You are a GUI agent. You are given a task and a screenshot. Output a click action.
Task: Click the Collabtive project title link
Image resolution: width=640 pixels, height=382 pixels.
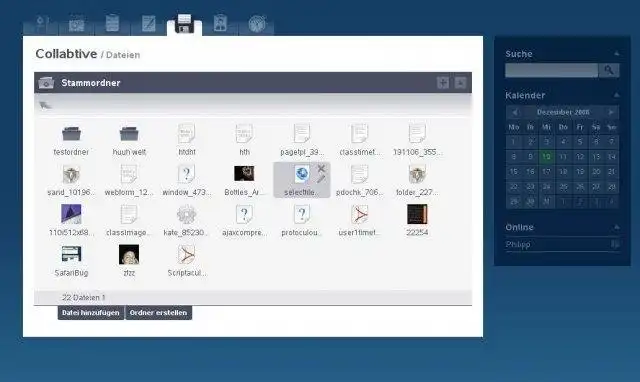coord(66,53)
